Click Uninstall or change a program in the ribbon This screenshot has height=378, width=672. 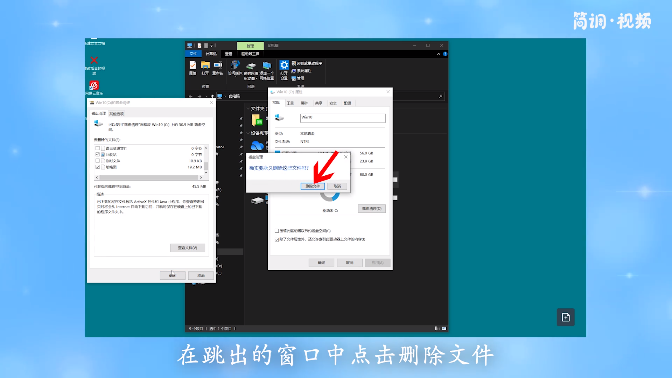coord(307,63)
